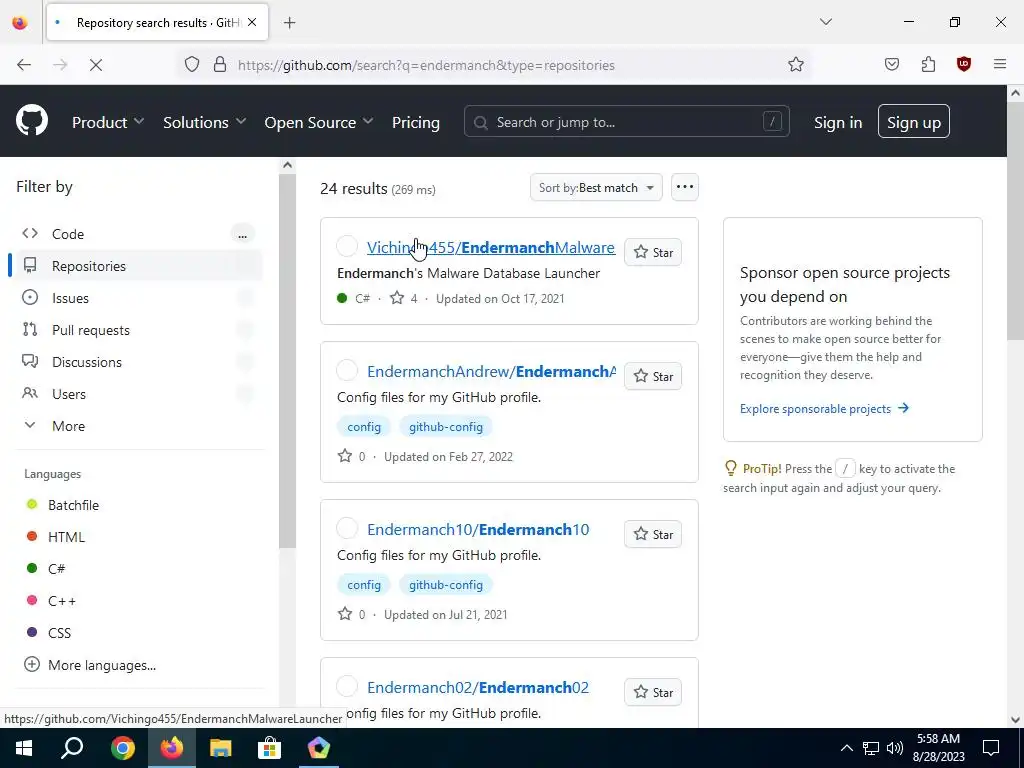The image size is (1024, 768).
Task: Open the three-dot options next to Sort by
Action: click(685, 187)
